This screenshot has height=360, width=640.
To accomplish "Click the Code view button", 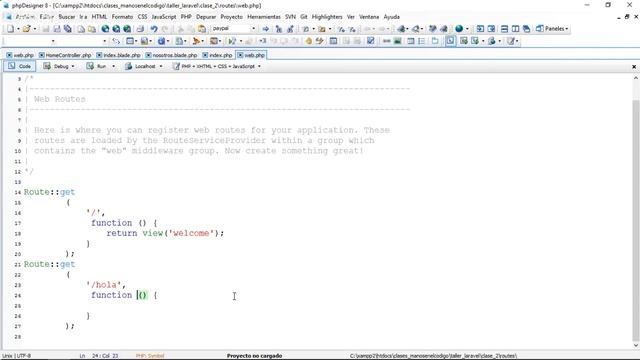I will [x=20, y=66].
